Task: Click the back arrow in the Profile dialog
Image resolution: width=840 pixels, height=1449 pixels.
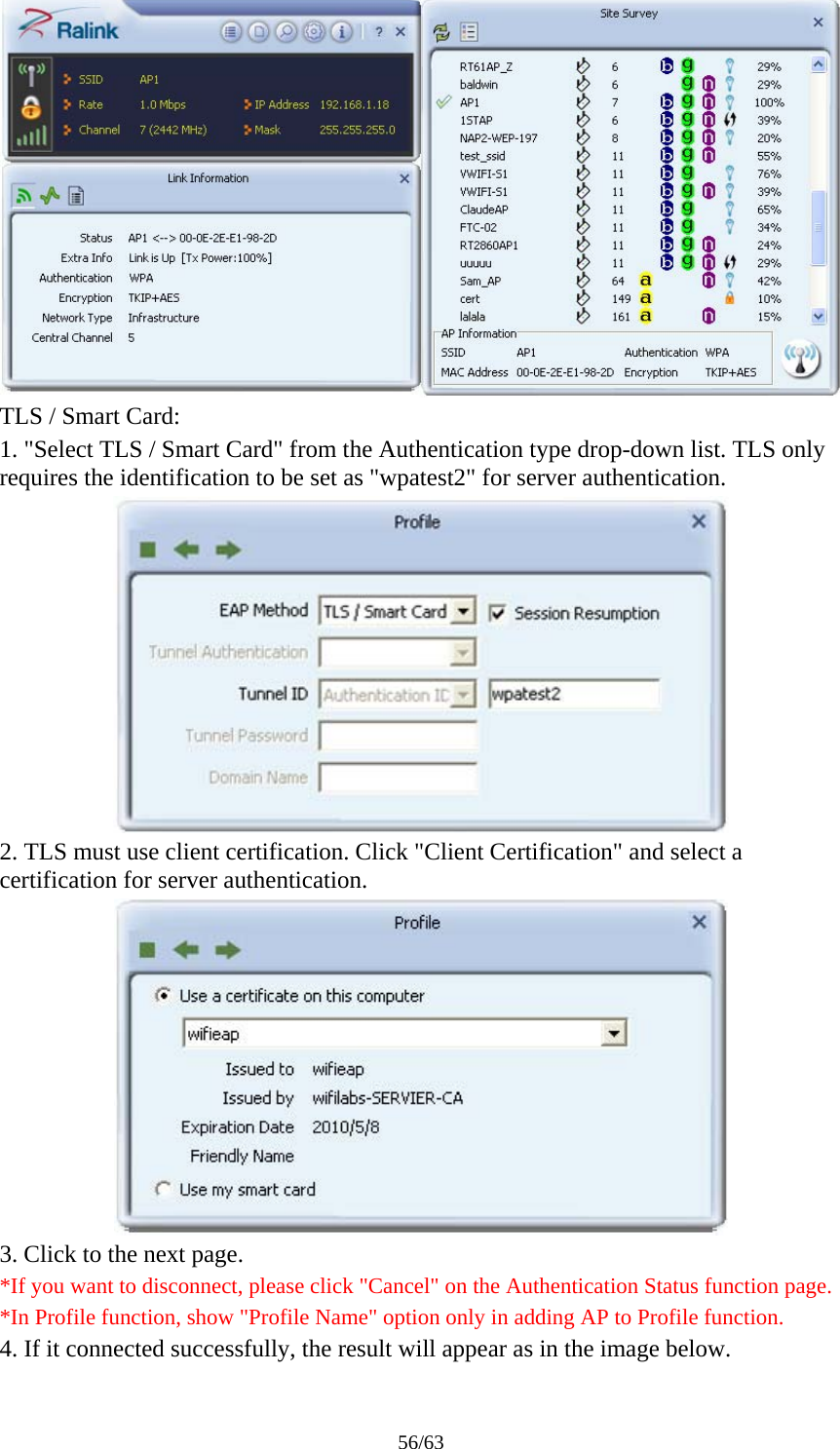Action: coord(187,550)
